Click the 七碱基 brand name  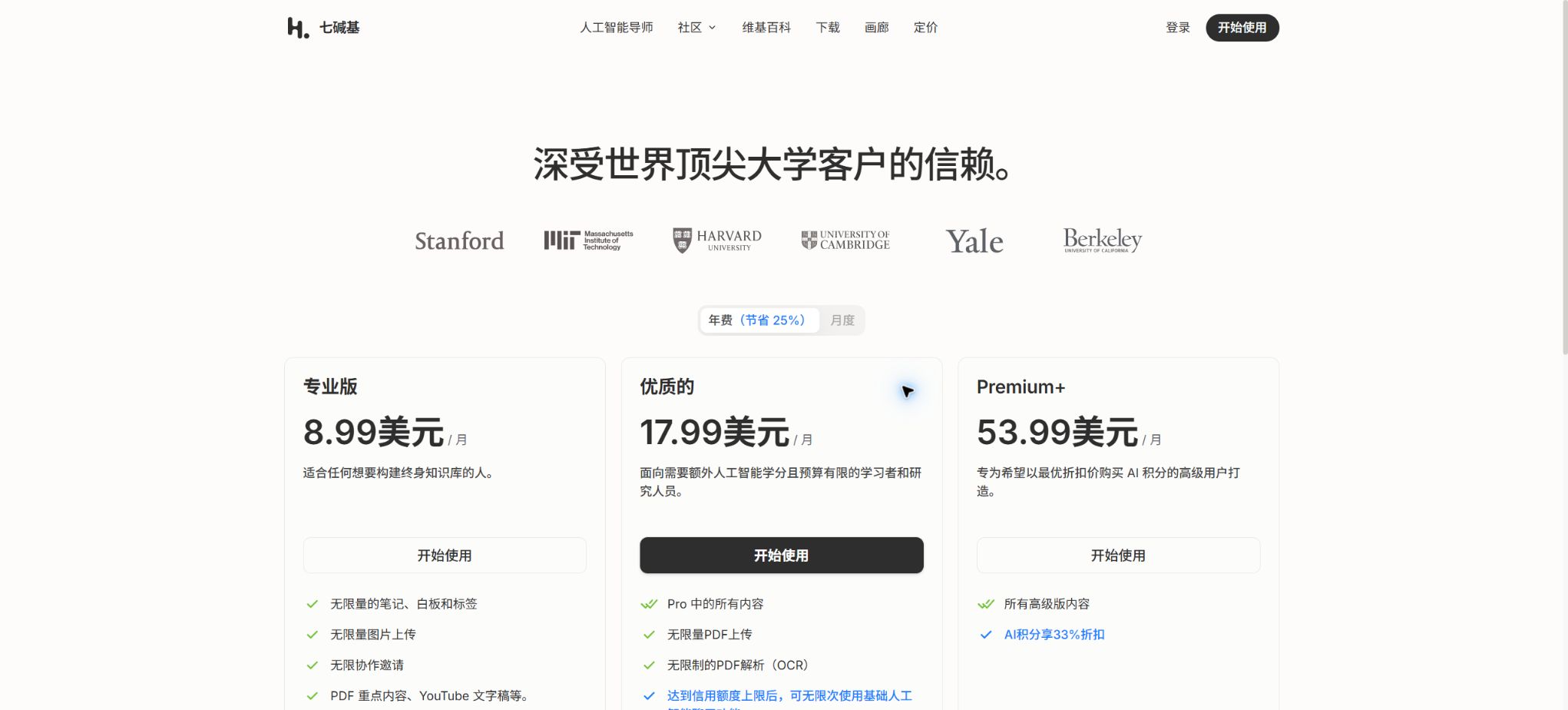click(x=339, y=28)
